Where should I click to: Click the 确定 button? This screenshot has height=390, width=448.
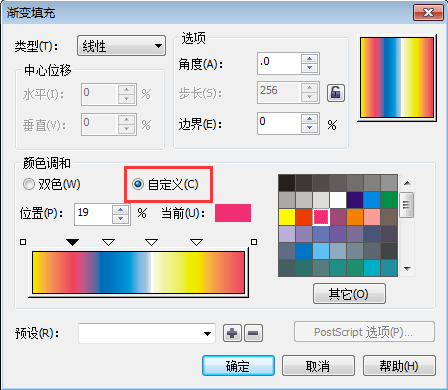pyautogui.click(x=238, y=366)
